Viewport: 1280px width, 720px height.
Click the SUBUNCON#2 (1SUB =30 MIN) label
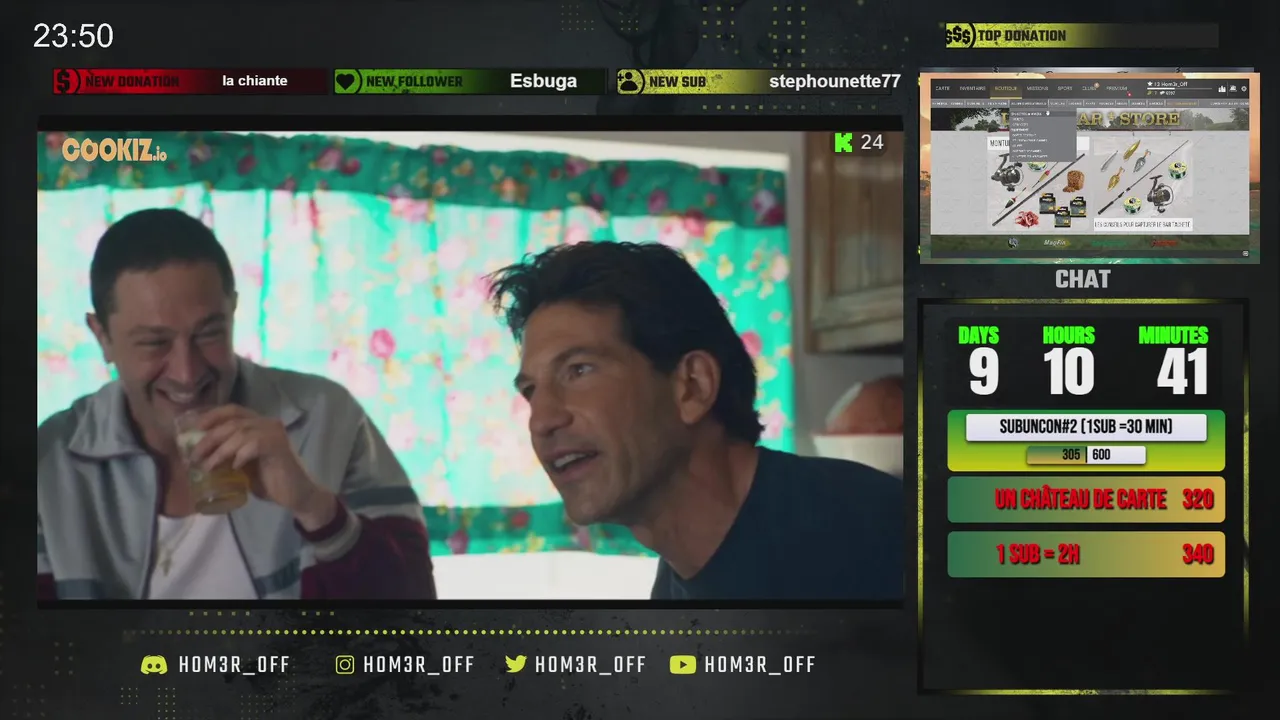coord(1086,427)
